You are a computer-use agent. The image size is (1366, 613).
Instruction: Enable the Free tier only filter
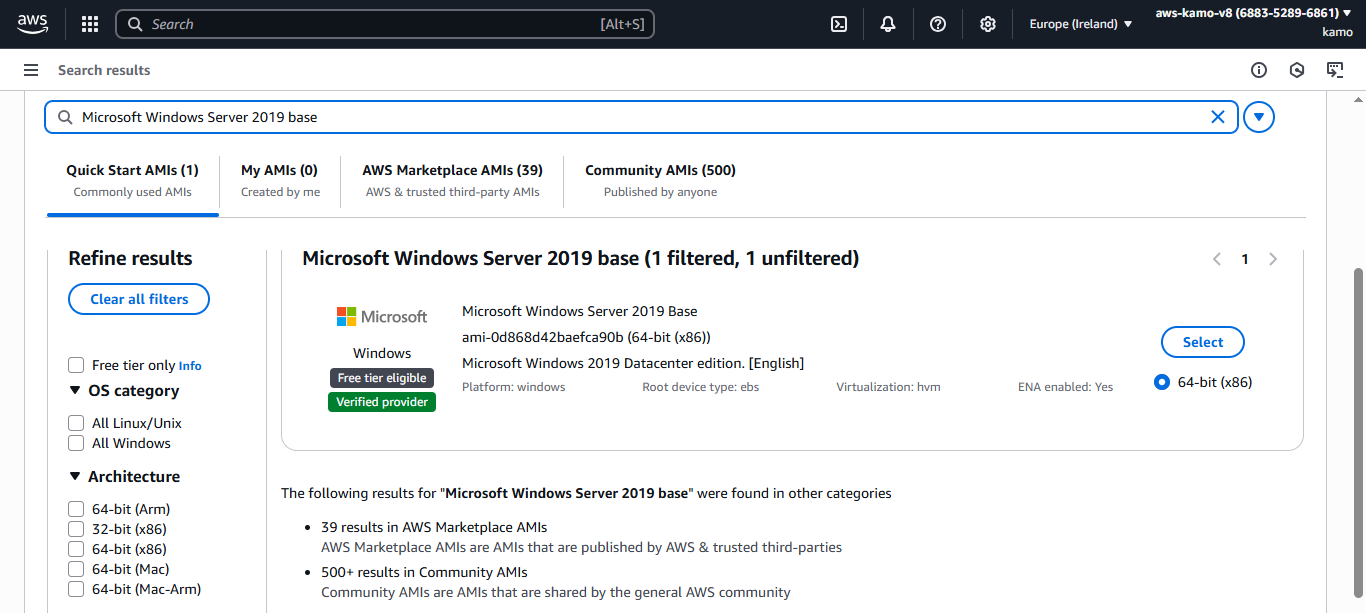75,365
